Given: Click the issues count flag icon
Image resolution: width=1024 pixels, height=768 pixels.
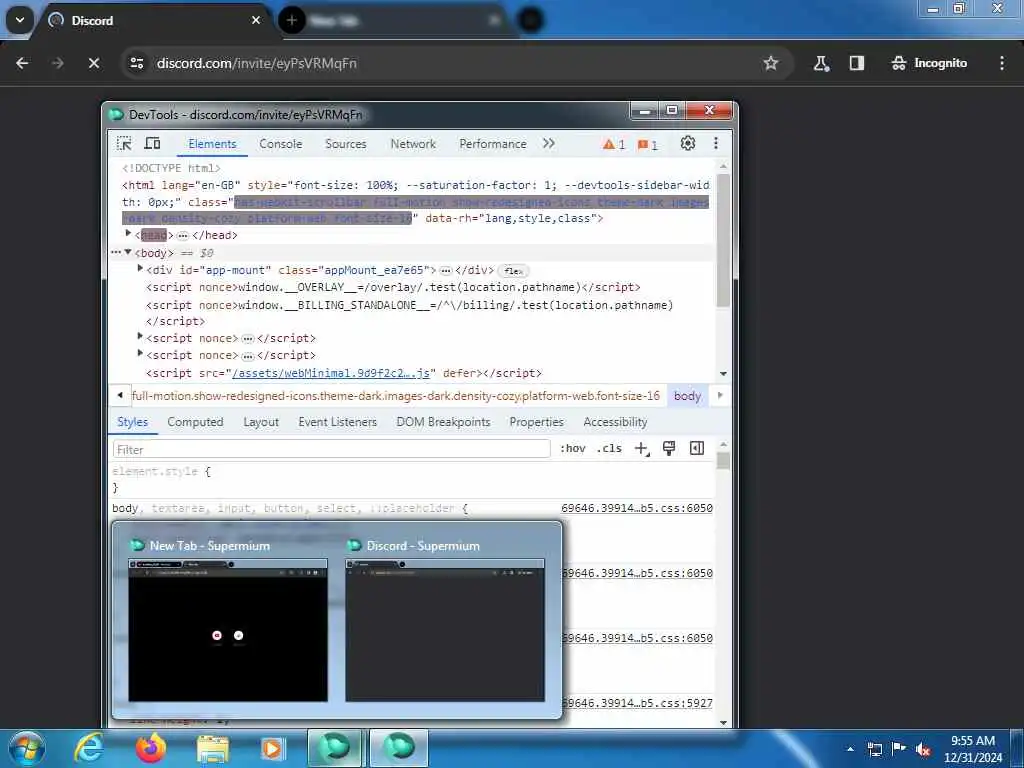Looking at the screenshot, I should point(647,145).
